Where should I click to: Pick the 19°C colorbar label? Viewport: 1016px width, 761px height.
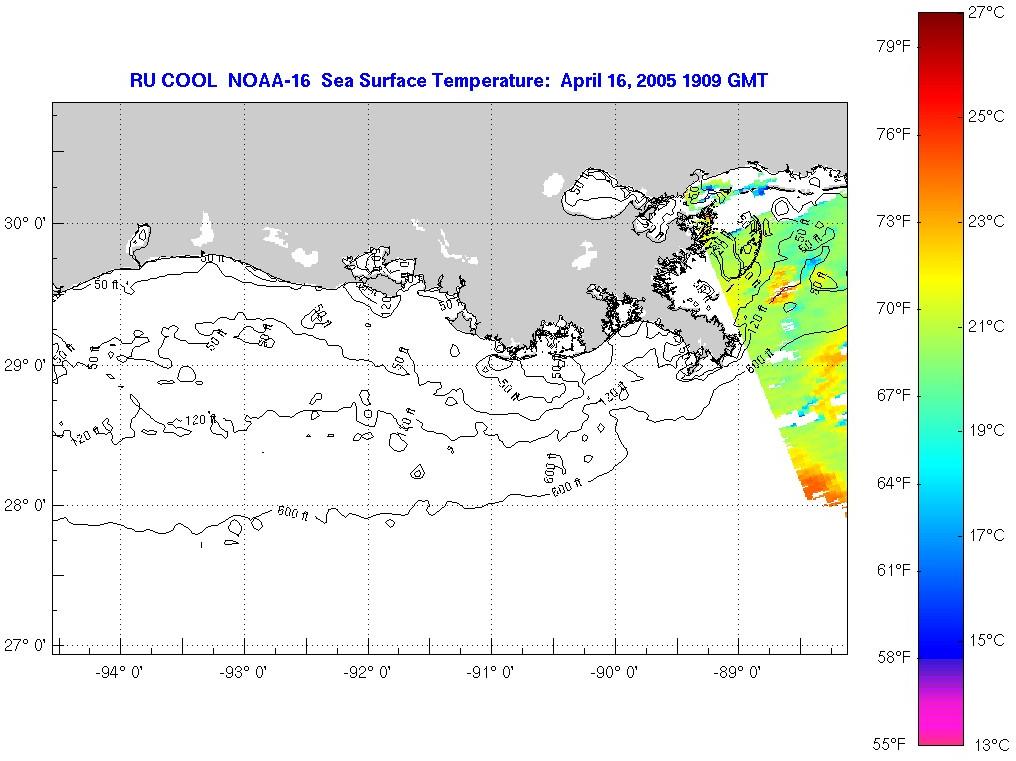[986, 431]
